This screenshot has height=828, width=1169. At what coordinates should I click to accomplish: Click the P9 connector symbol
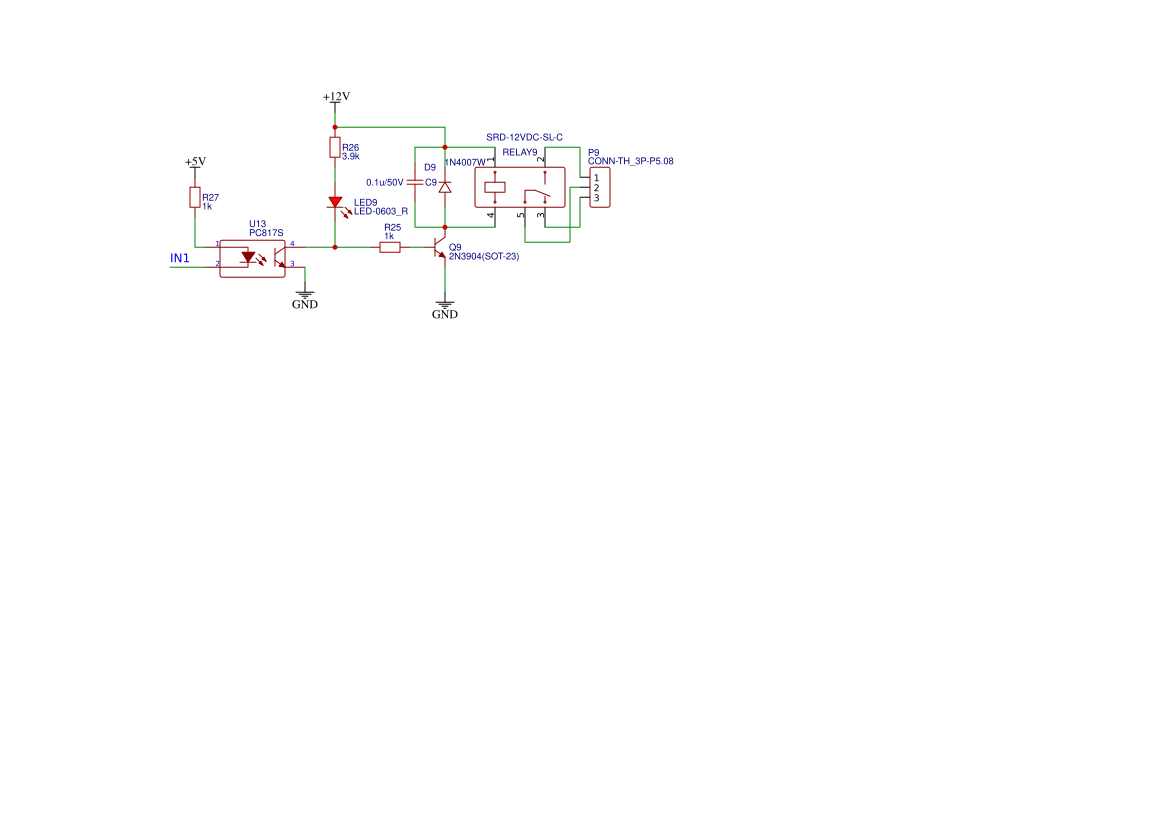click(x=599, y=187)
